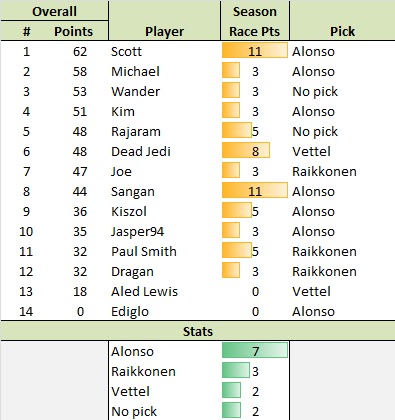Click the Season Race Pts header
This screenshot has width=395, height=420.
[x=255, y=21]
